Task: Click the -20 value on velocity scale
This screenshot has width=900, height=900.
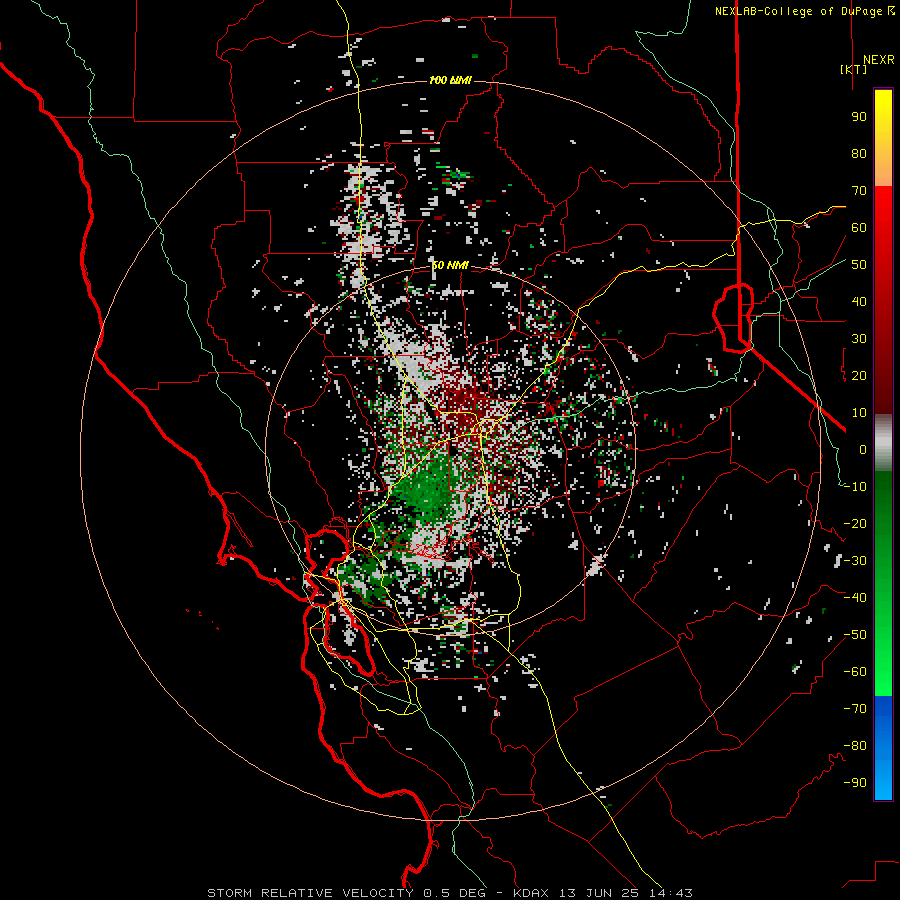Action: (x=855, y=524)
